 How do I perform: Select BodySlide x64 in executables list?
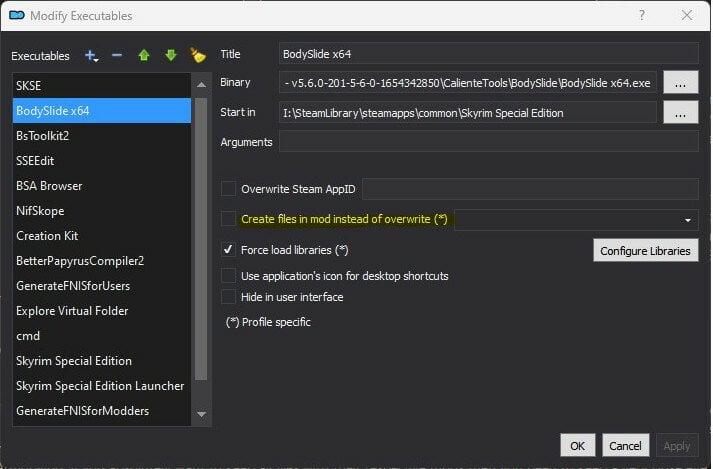point(102,111)
